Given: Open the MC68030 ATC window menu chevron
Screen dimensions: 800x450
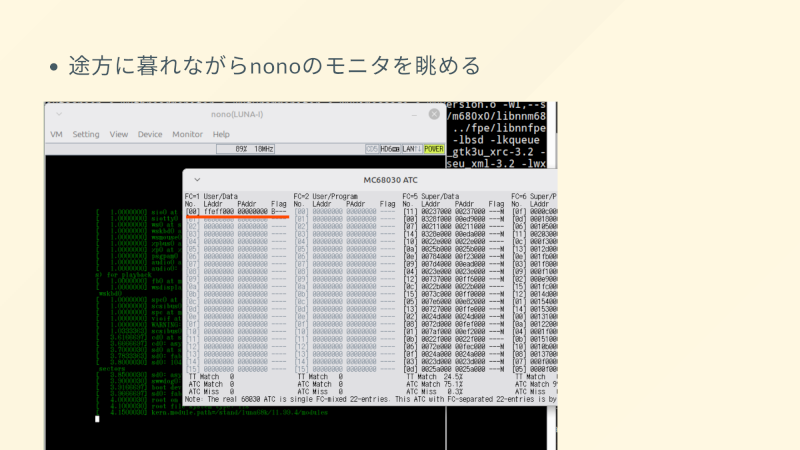Looking at the screenshot, I should click(x=197, y=179).
